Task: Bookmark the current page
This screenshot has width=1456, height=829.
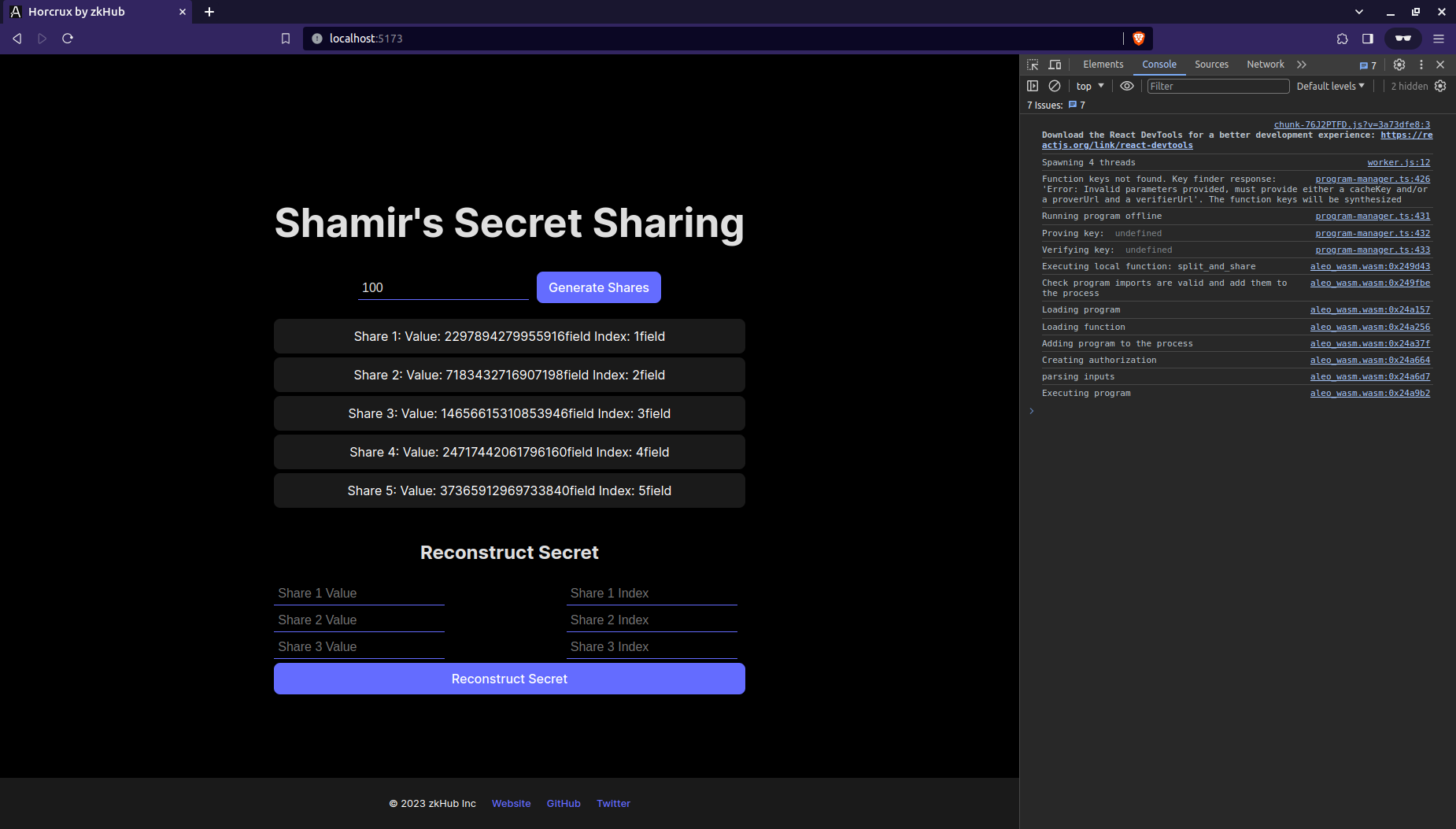Action: [x=285, y=38]
